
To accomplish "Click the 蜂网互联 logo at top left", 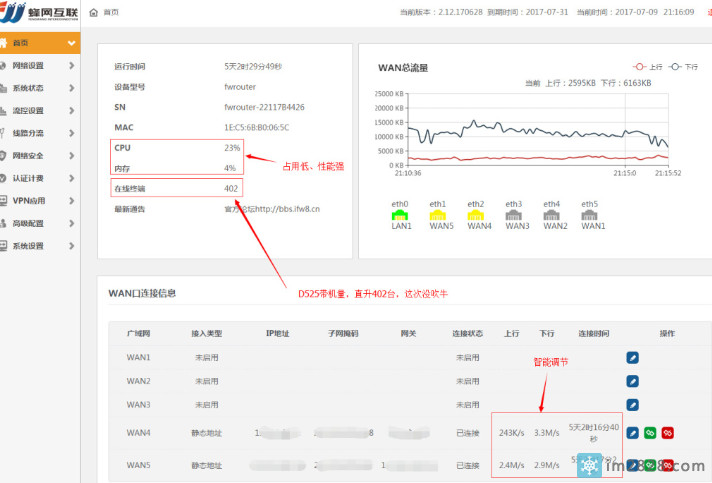I will pyautogui.click(x=38, y=14).
